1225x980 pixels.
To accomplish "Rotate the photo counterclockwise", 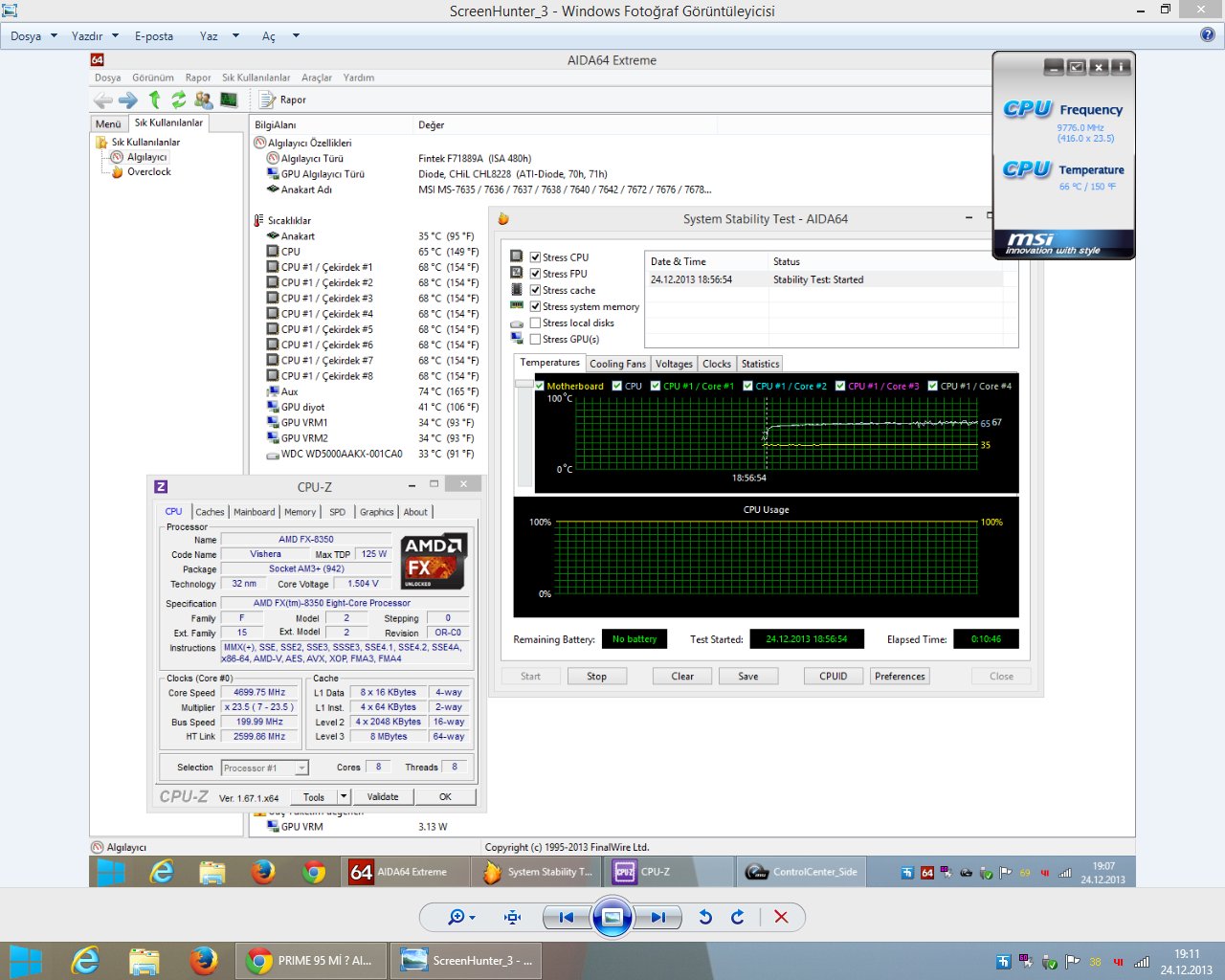I will coord(705,917).
